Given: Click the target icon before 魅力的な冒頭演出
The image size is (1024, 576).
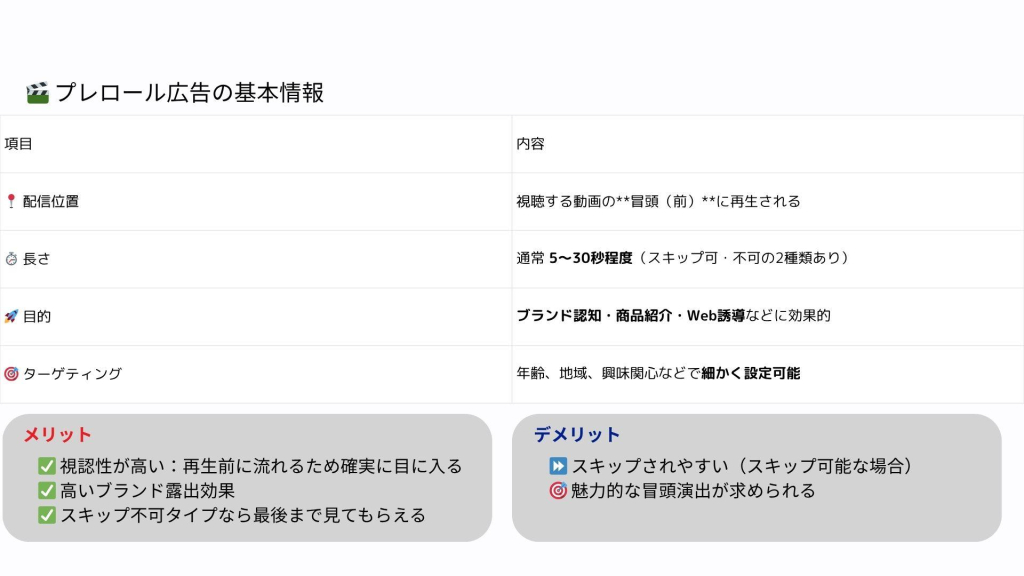Looking at the screenshot, I should pyautogui.click(x=558, y=491).
